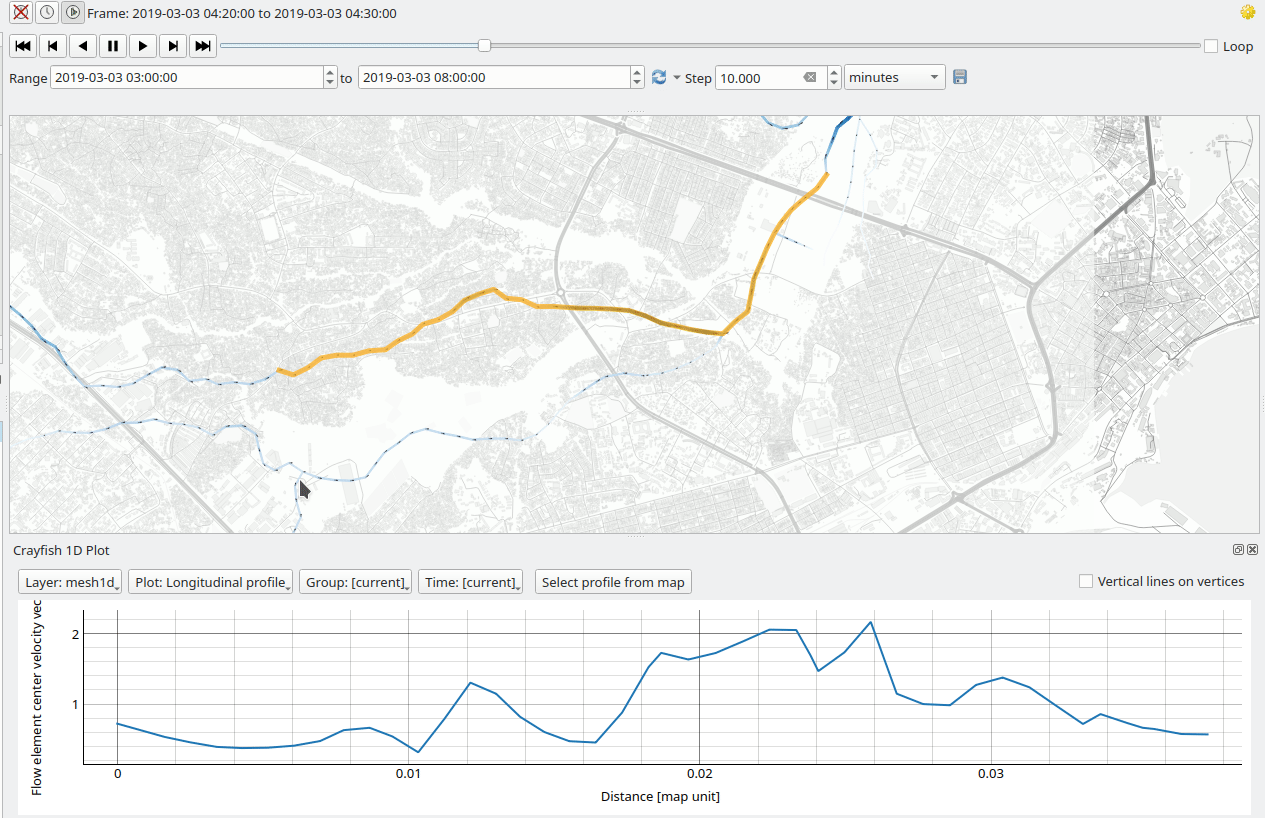The width and height of the screenshot is (1265, 818).
Task: Skip to the last frame
Action: [203, 46]
